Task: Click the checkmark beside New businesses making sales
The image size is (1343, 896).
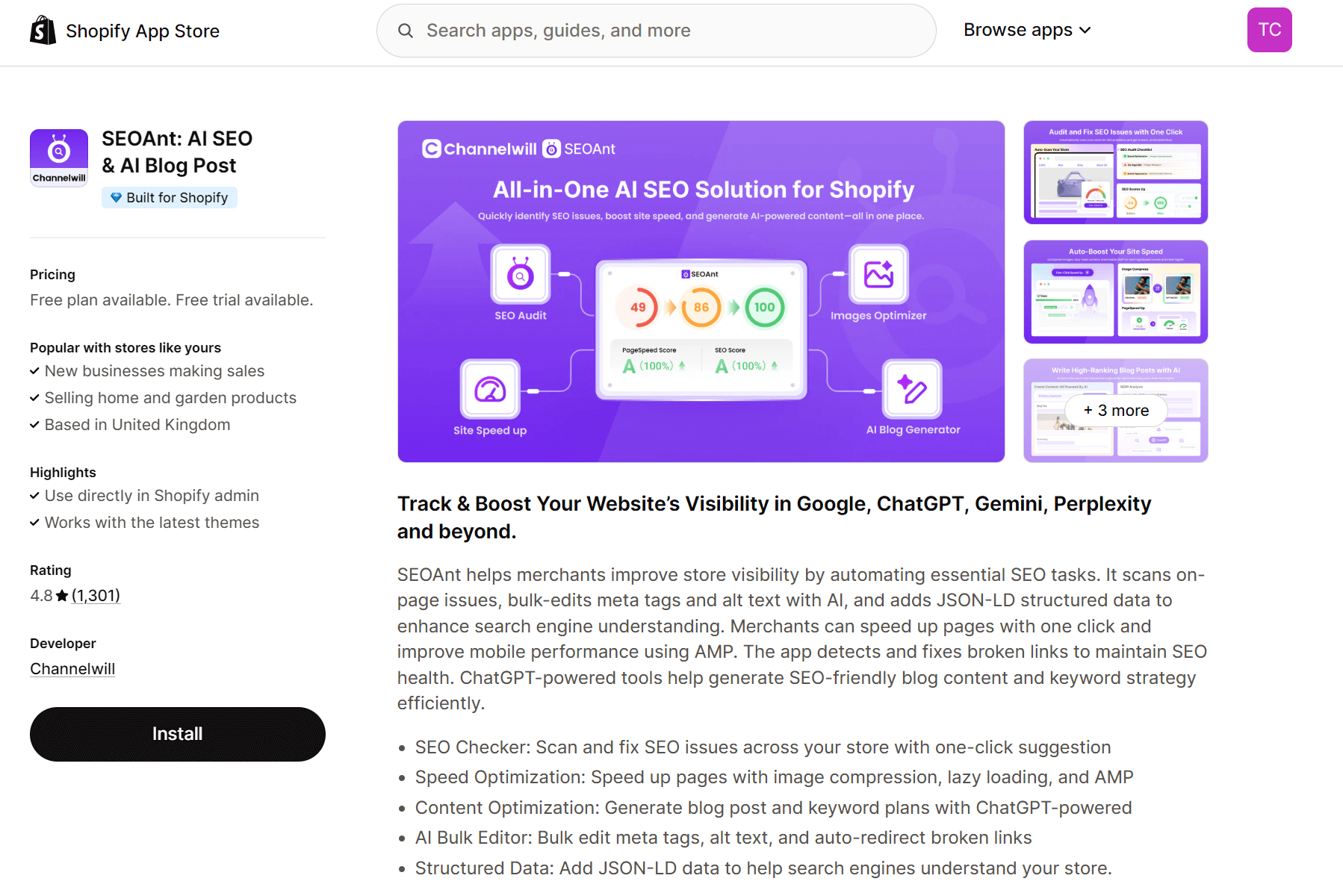Action: click(34, 370)
